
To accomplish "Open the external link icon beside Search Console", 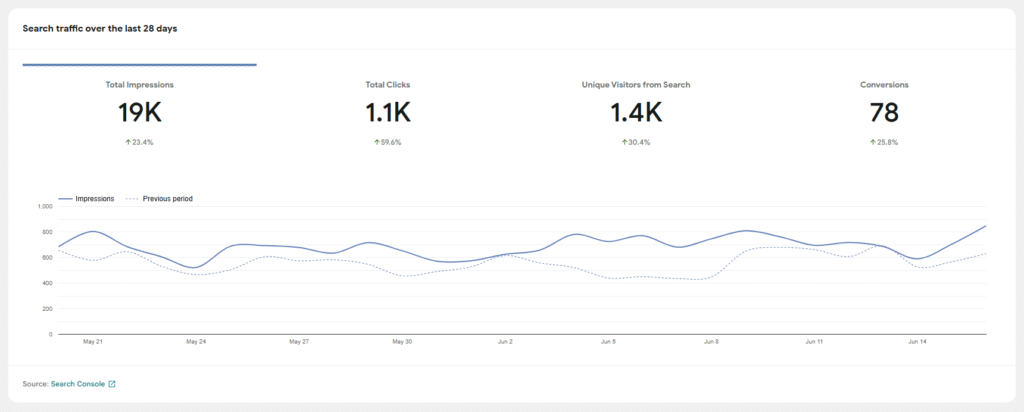I will click(112, 383).
